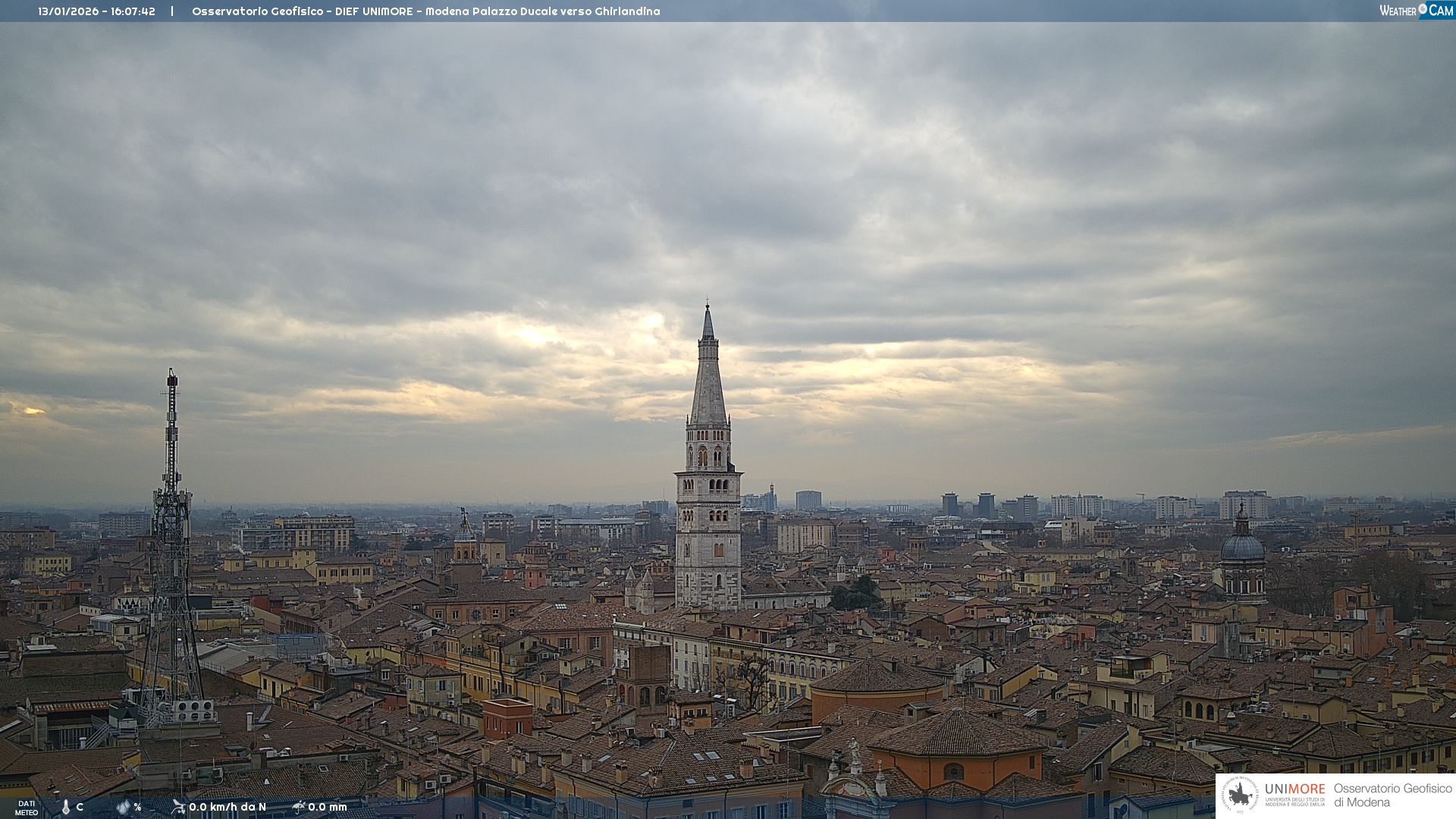Viewport: 1456px width, 819px height.
Task: Click the temperature unit C label
Action: [x=80, y=807]
